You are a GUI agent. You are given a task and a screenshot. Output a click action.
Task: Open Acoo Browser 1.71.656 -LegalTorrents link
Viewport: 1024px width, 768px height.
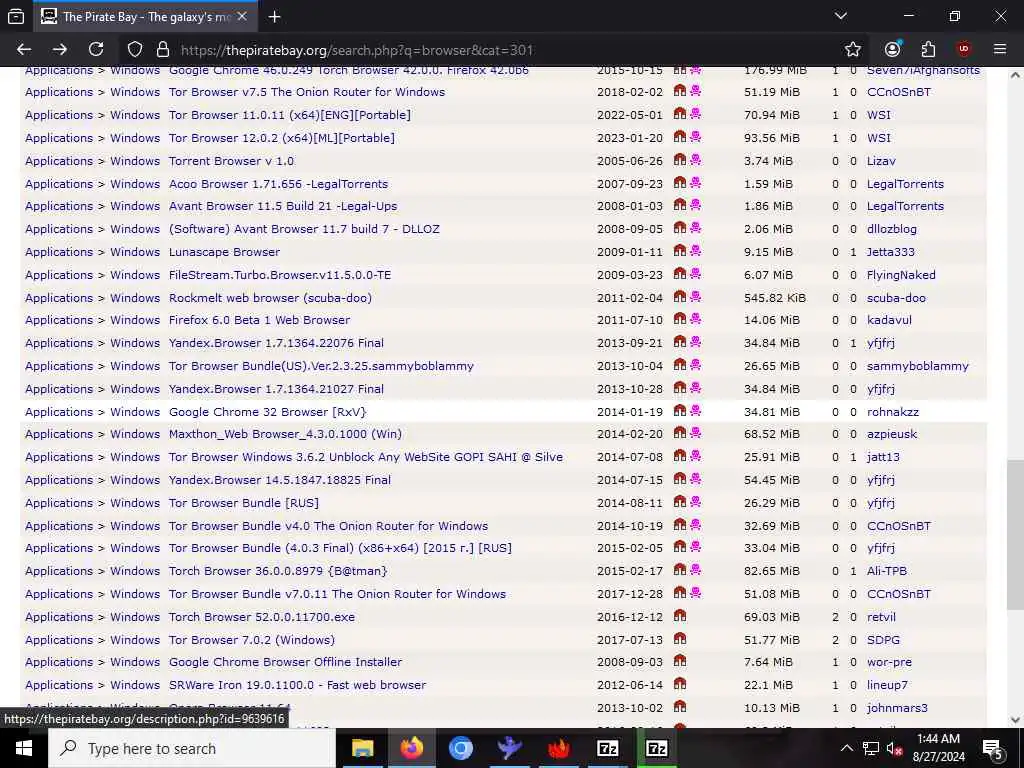(278, 184)
